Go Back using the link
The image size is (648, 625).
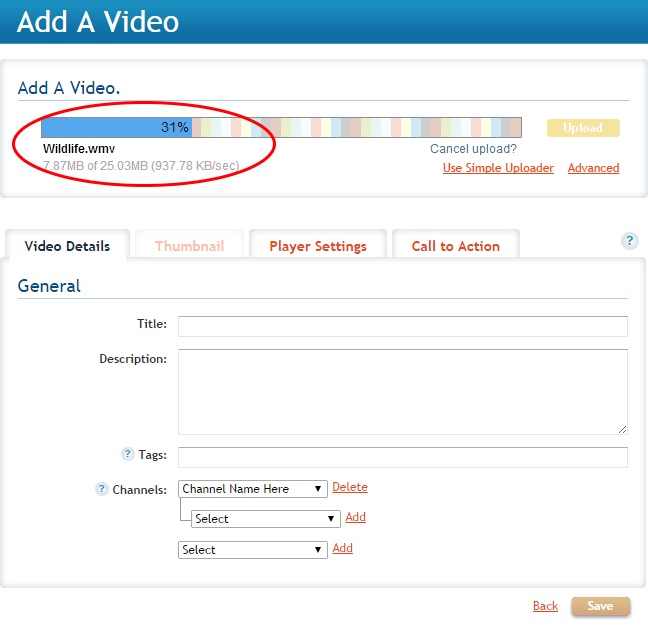[545, 606]
